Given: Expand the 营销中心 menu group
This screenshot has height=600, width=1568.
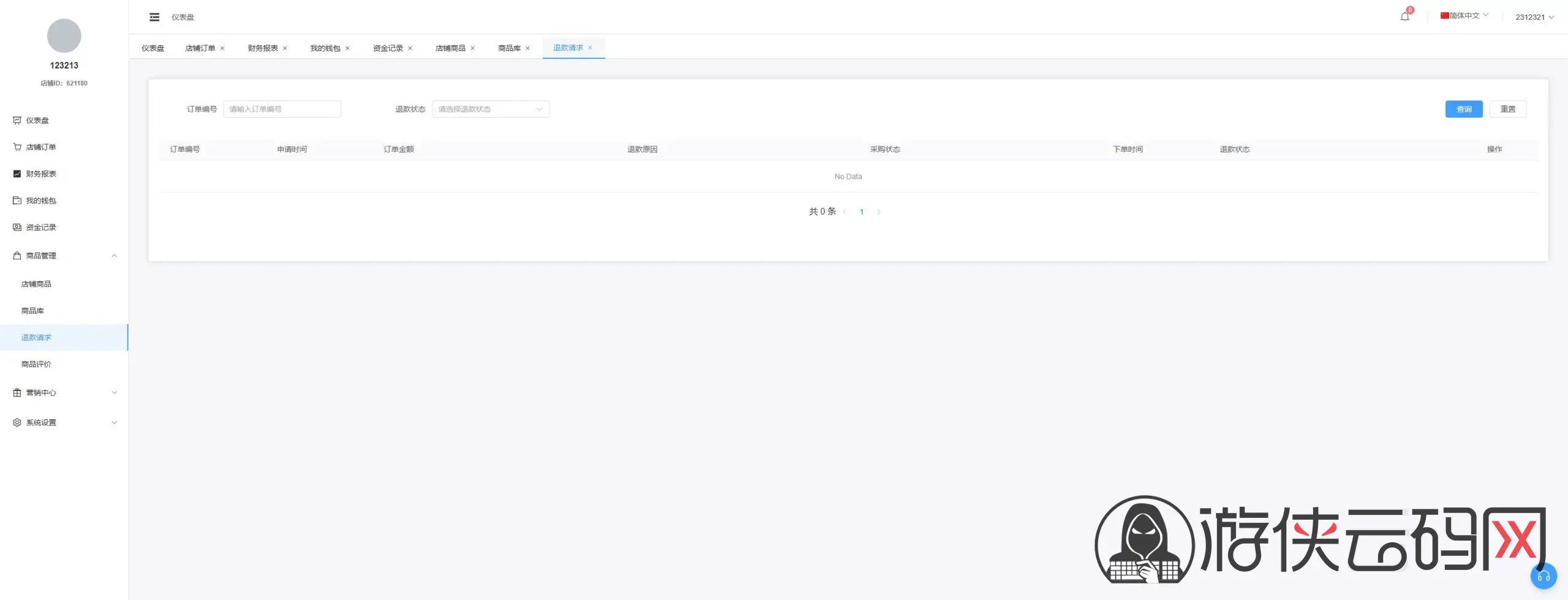Looking at the screenshot, I should coord(64,393).
